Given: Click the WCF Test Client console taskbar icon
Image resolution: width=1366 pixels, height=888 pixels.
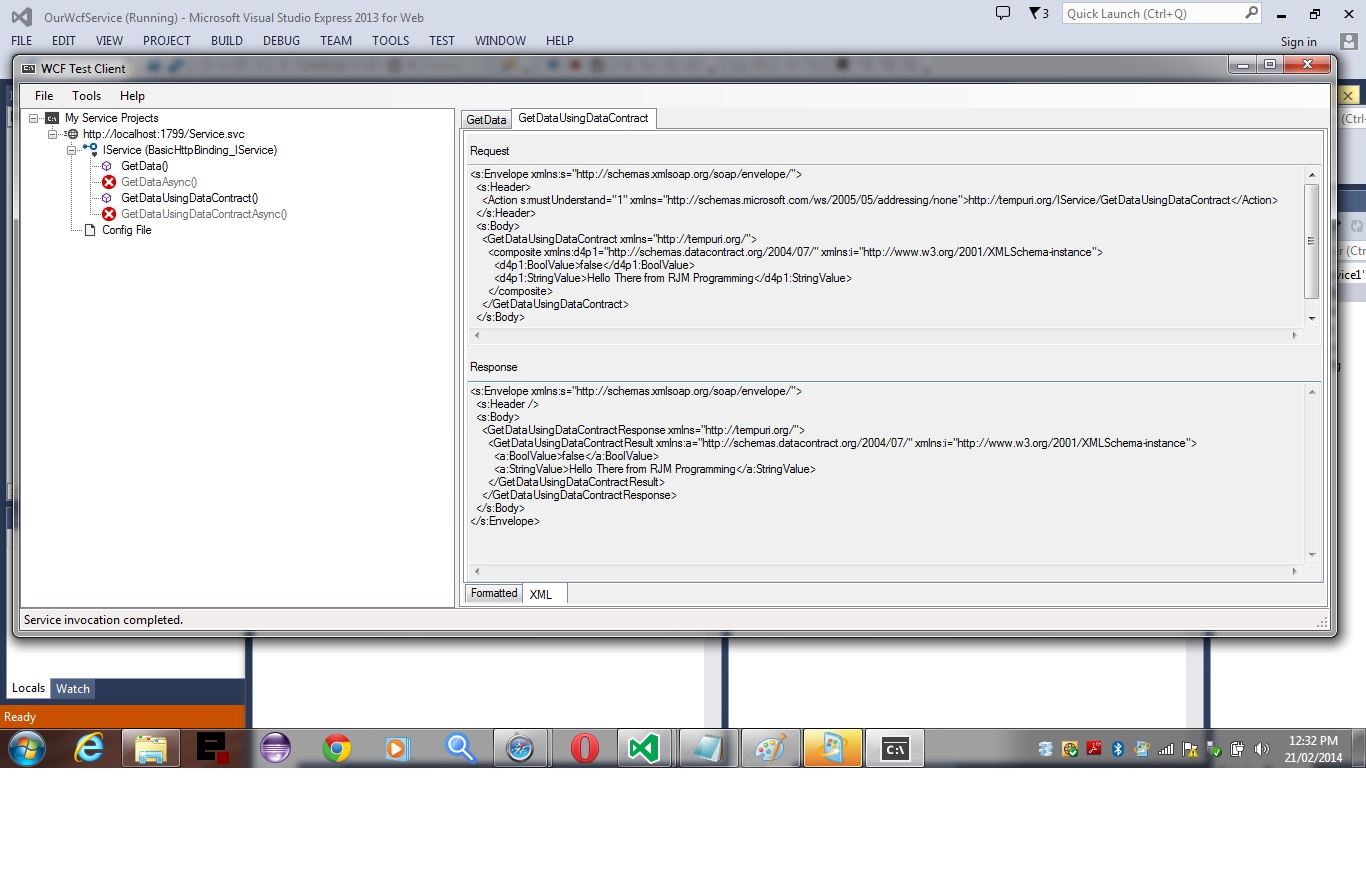Looking at the screenshot, I should [895, 748].
